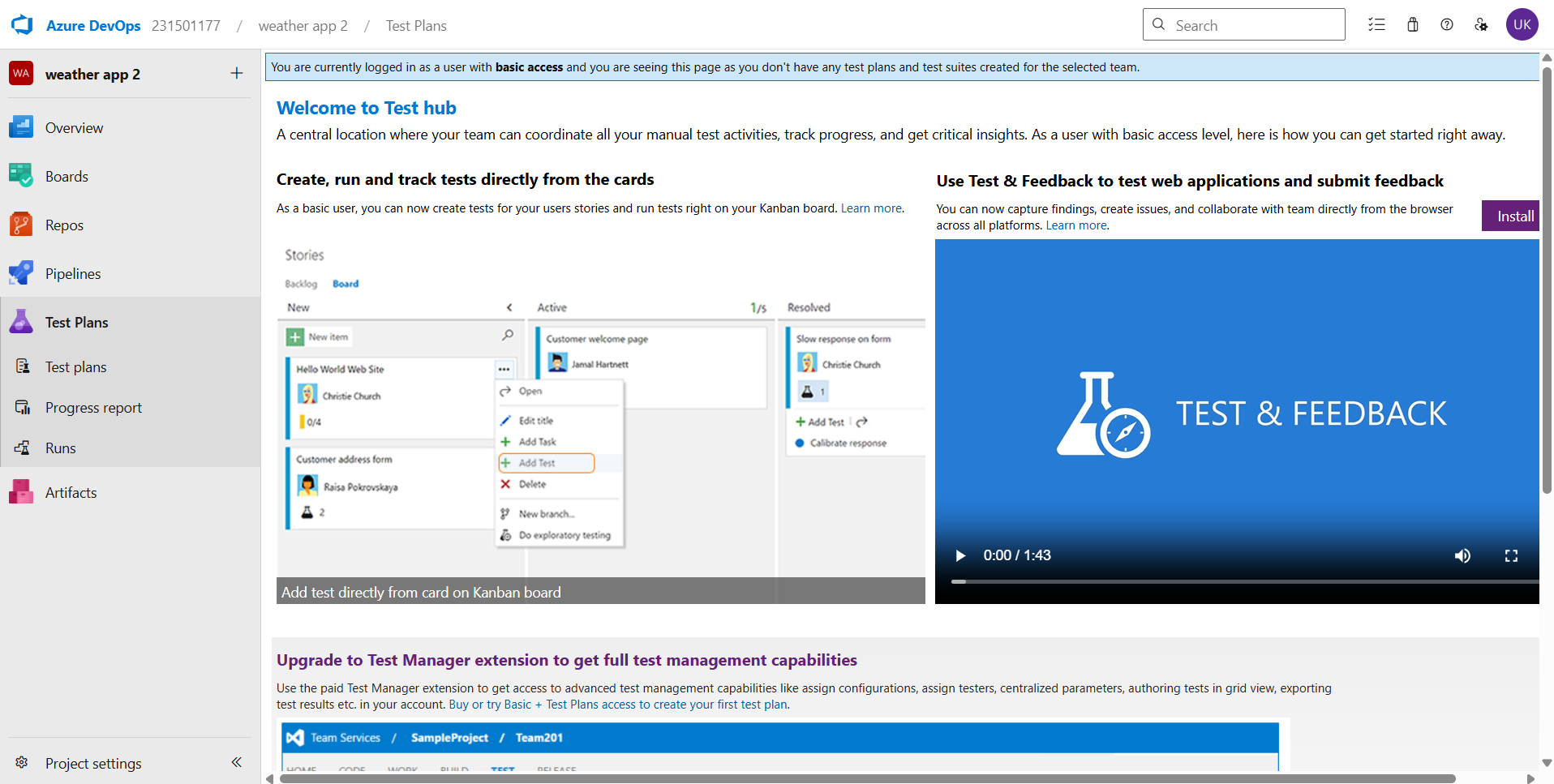1554x784 pixels.
Task: Click the Kanban board illustration image
Action: [601, 422]
